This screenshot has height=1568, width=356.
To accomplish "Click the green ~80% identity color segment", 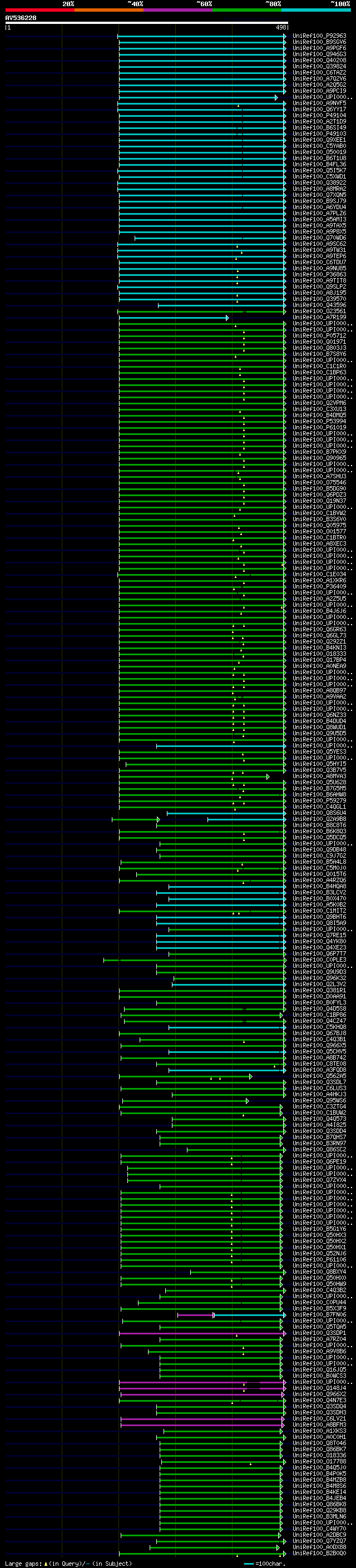I will 247,10.
